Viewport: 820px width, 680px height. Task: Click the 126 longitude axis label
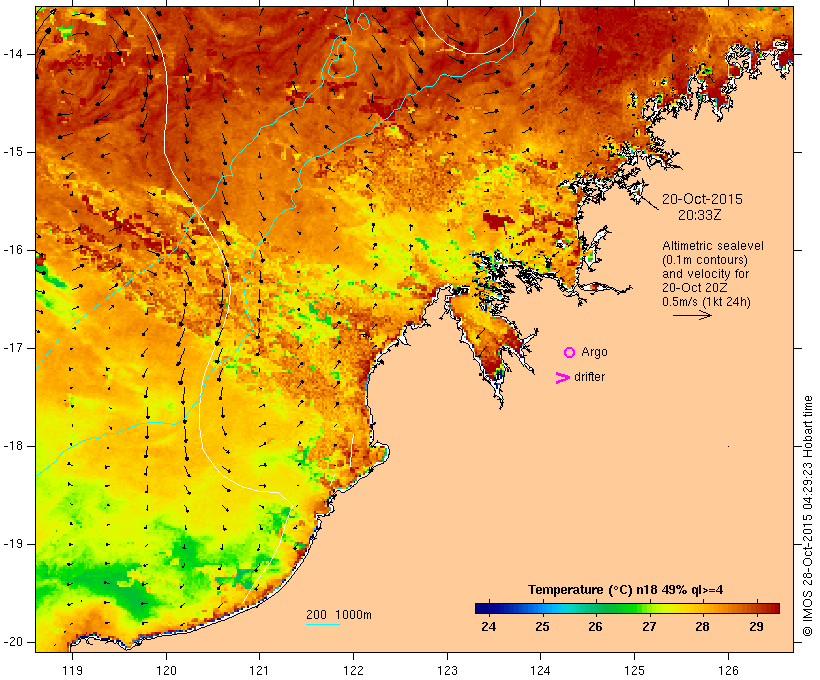pyautogui.click(x=728, y=670)
